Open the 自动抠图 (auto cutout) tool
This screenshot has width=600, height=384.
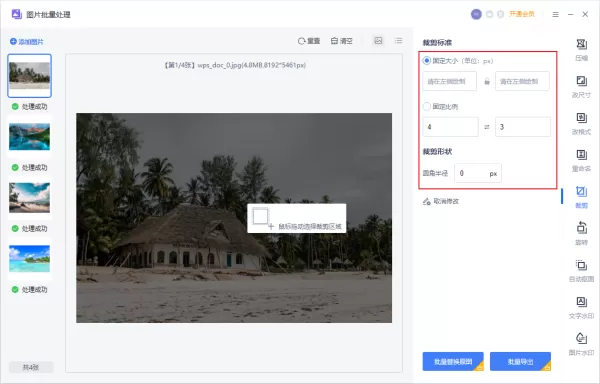[581, 271]
